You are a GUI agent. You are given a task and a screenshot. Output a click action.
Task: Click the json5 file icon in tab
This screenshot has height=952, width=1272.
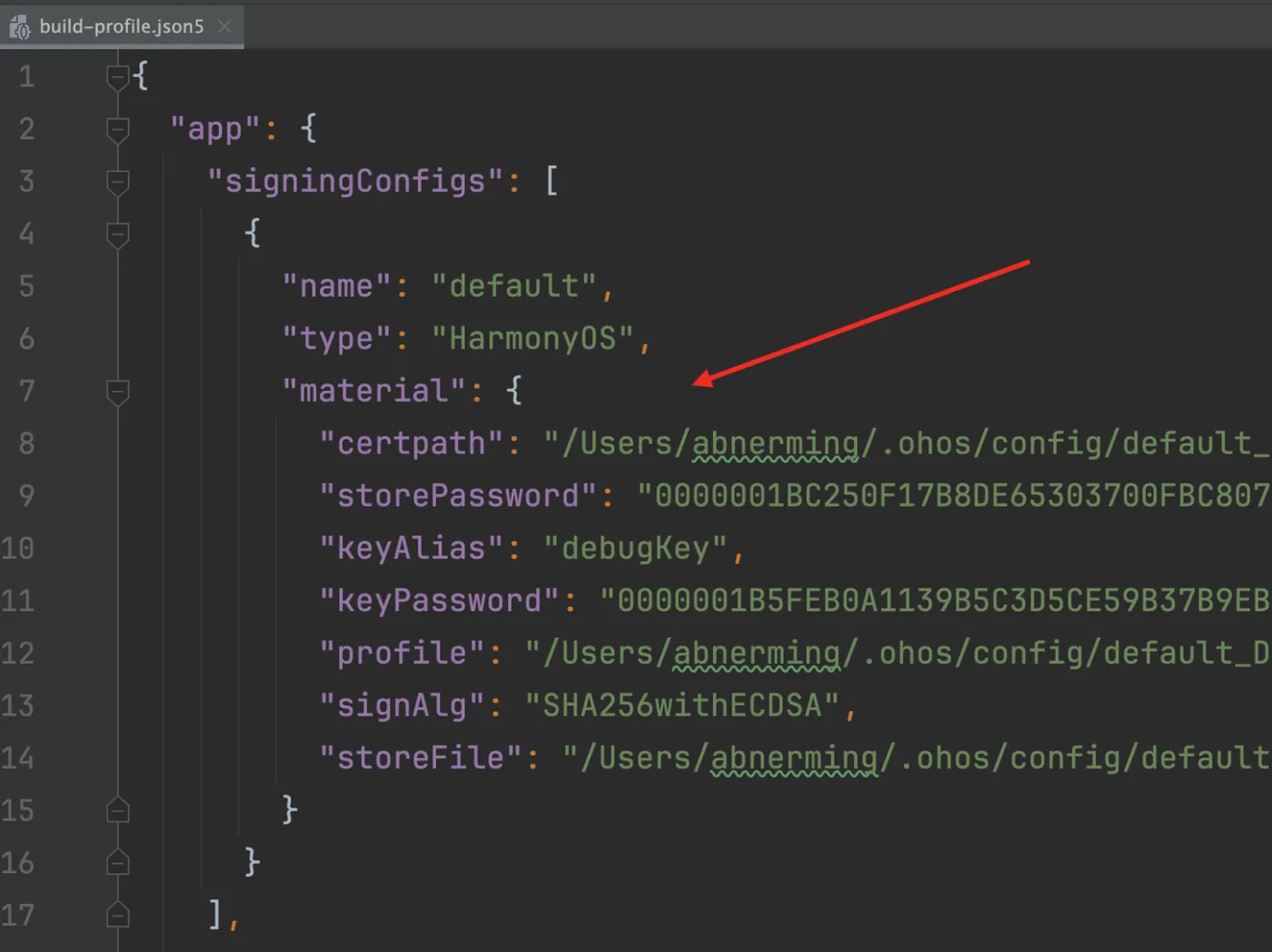pos(19,27)
